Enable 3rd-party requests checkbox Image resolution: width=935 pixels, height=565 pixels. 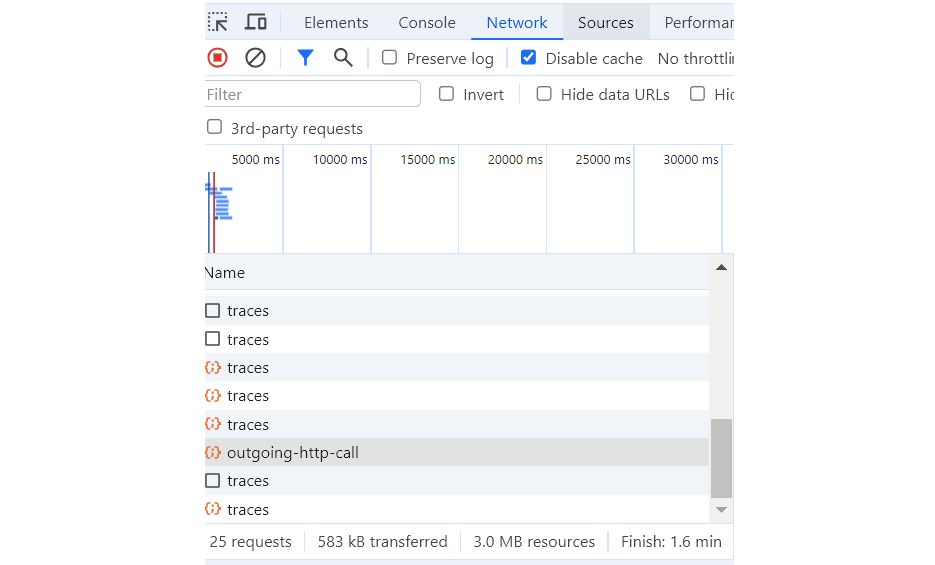pos(214,128)
